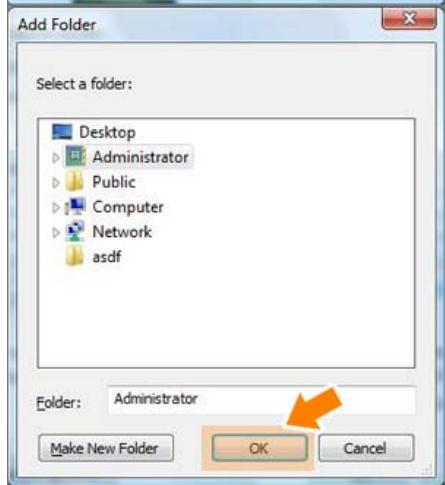Expand the Administrator tree node
Screen dimensions: 445x485
point(56,157)
